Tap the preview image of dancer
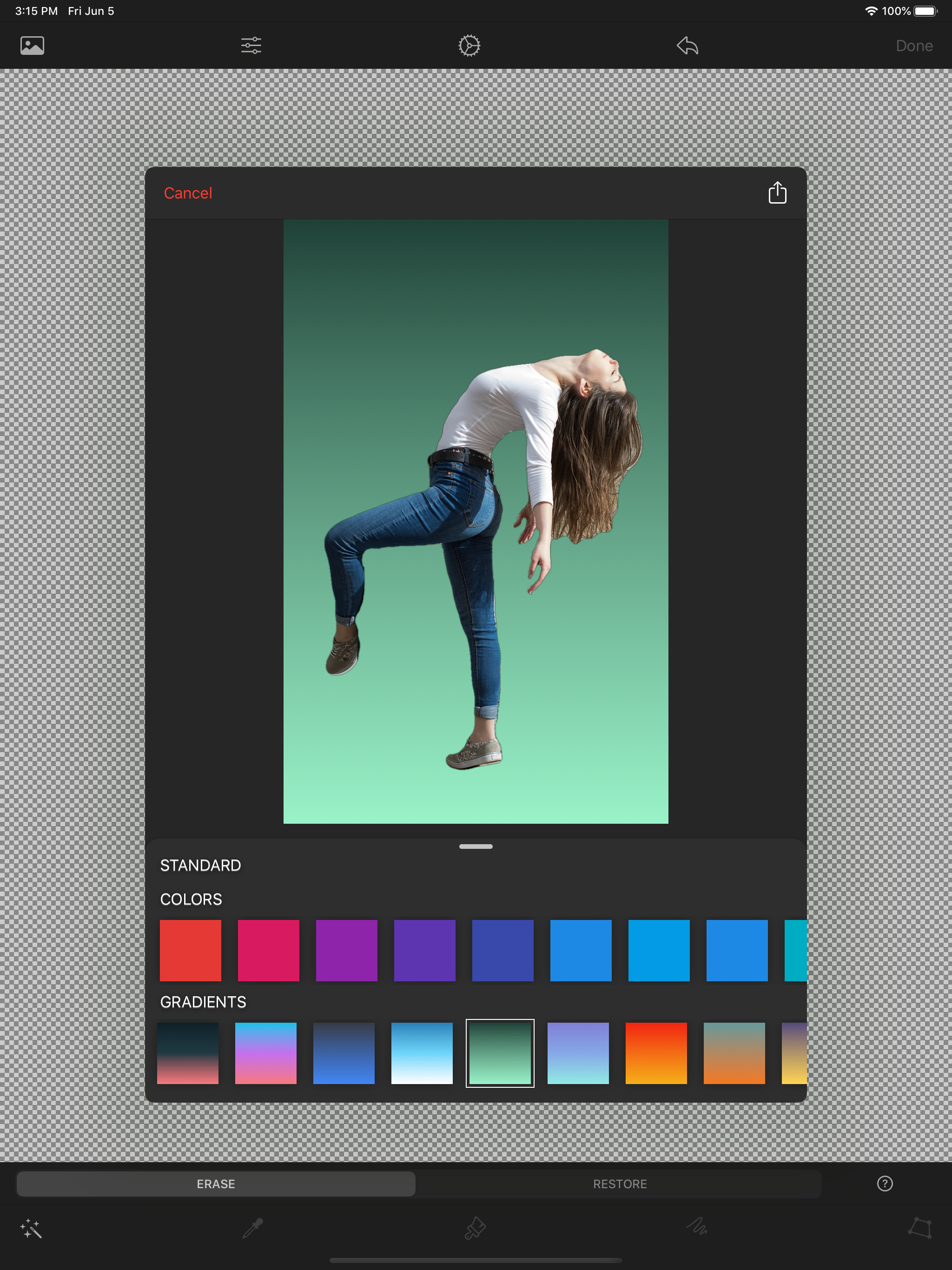Image resolution: width=952 pixels, height=1270 pixels. coord(476,521)
